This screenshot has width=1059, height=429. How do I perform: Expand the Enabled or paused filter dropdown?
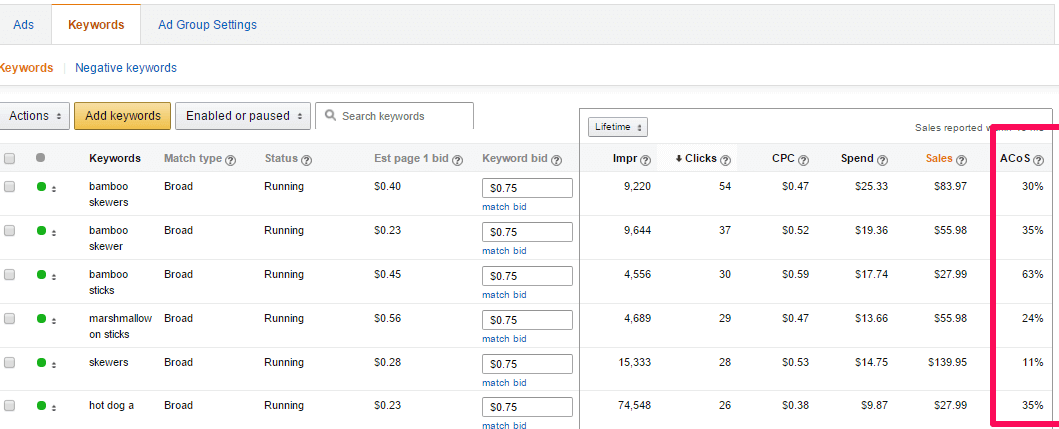point(243,116)
